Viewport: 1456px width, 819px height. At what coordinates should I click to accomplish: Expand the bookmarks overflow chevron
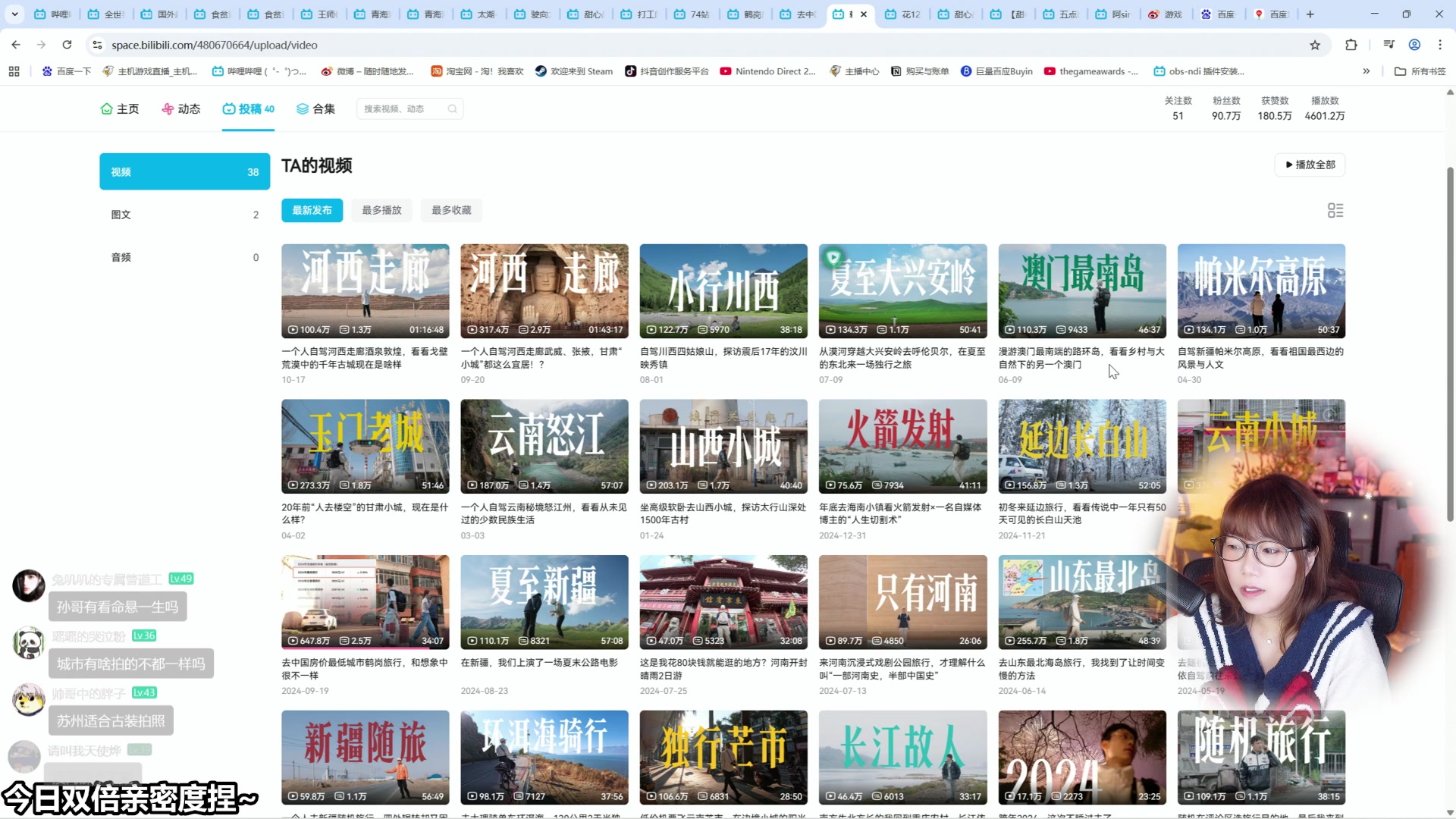[1367, 71]
